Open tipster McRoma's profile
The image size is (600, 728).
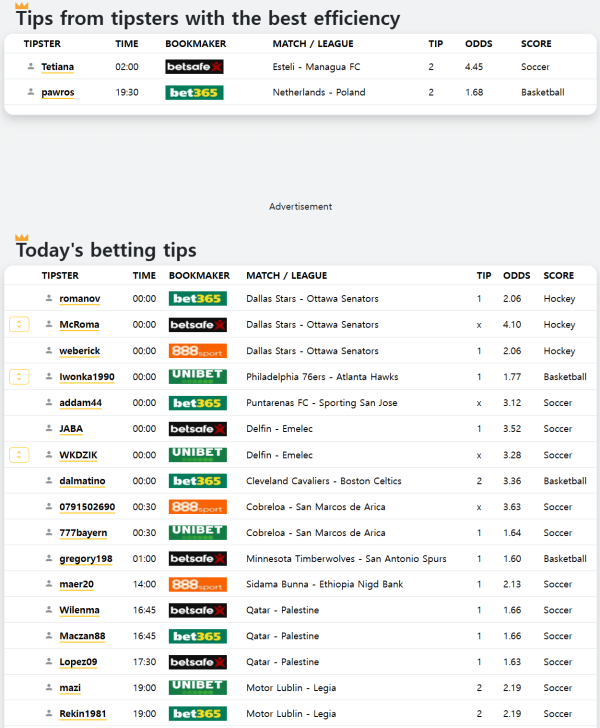(x=79, y=325)
